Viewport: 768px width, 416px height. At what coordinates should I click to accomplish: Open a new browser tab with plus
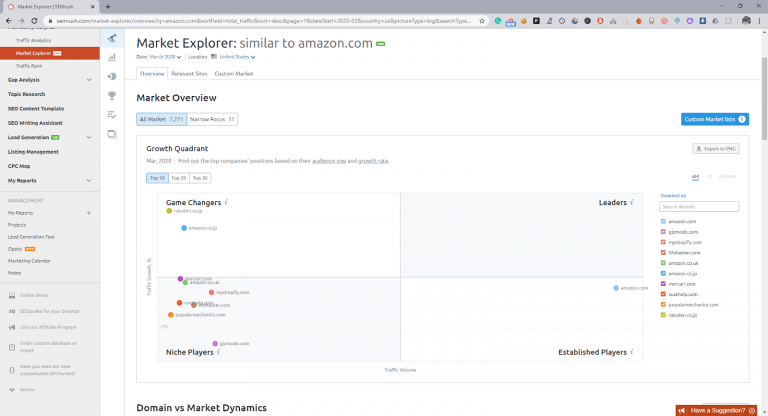click(108, 6)
